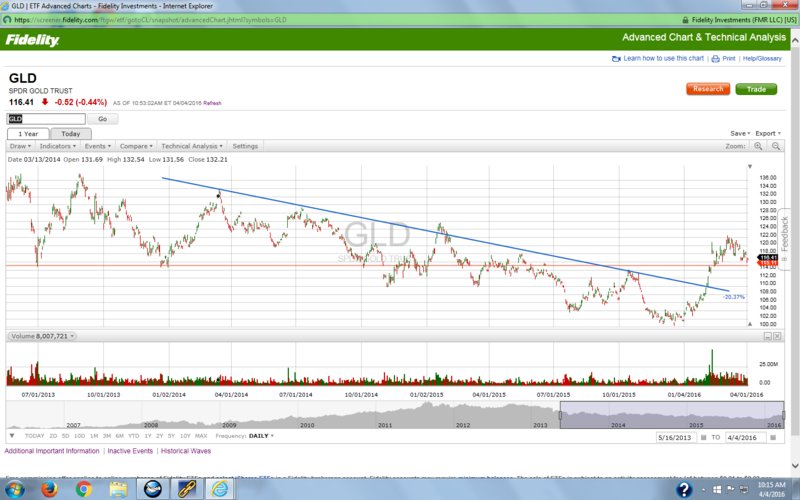Open the Save dropdown
Image resolution: width=800 pixels, height=500 pixels.
(740, 134)
